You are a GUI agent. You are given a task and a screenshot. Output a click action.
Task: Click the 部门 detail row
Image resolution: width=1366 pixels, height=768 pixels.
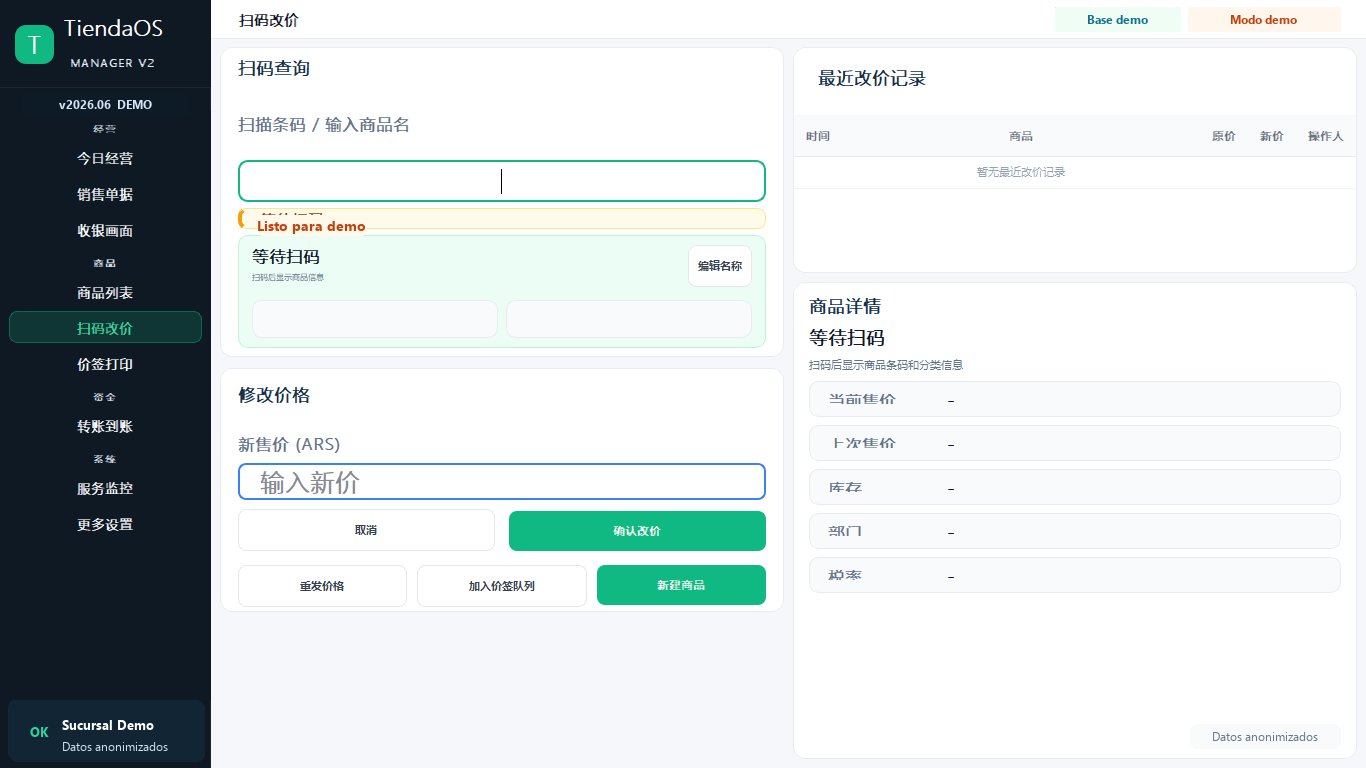1075,531
